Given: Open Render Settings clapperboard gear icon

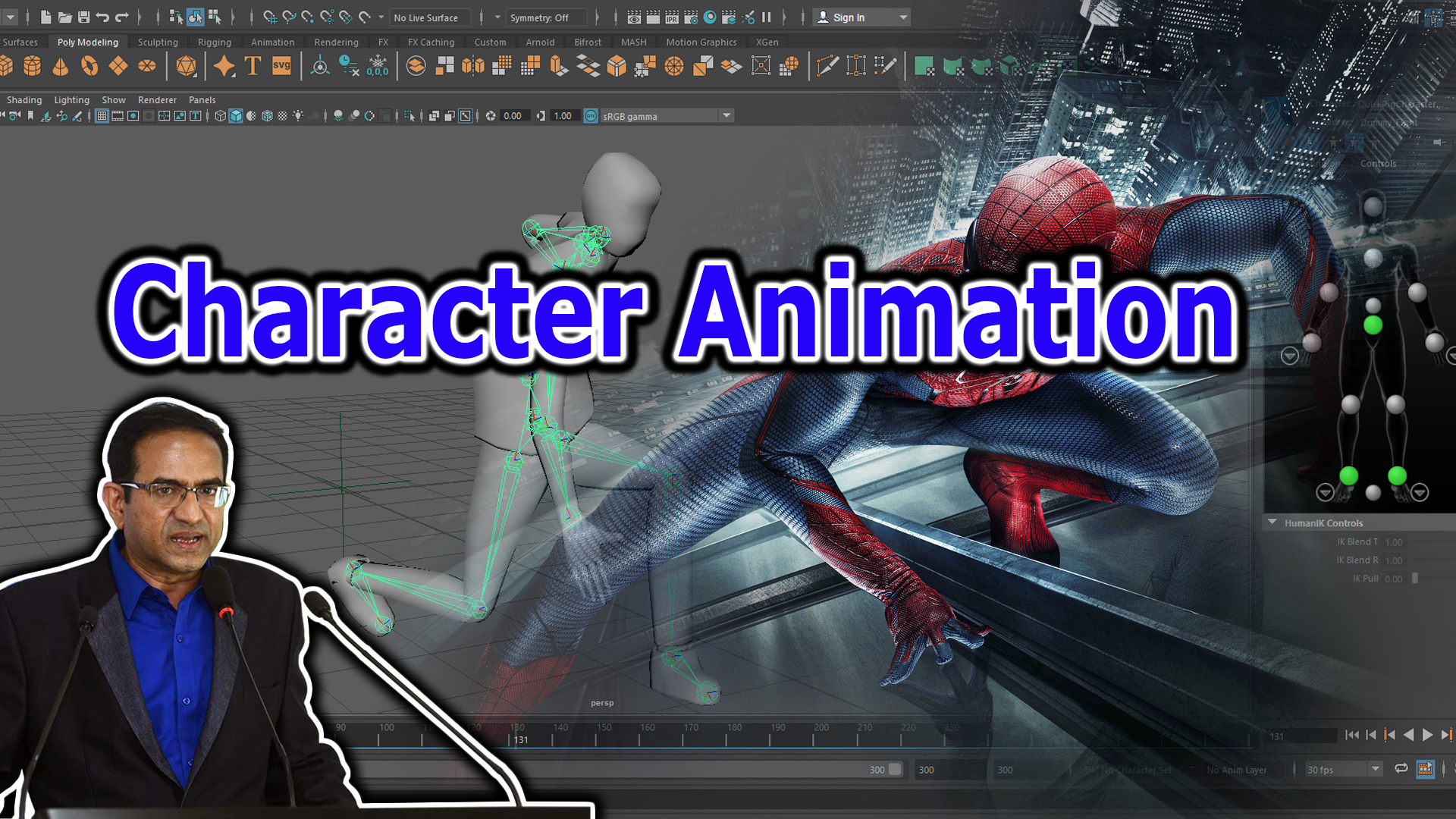Looking at the screenshot, I should (x=691, y=17).
